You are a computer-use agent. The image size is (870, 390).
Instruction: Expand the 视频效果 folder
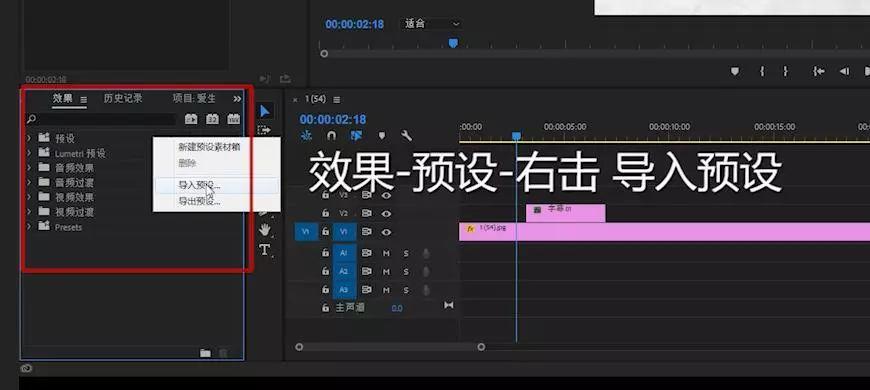pyautogui.click(x=29, y=197)
